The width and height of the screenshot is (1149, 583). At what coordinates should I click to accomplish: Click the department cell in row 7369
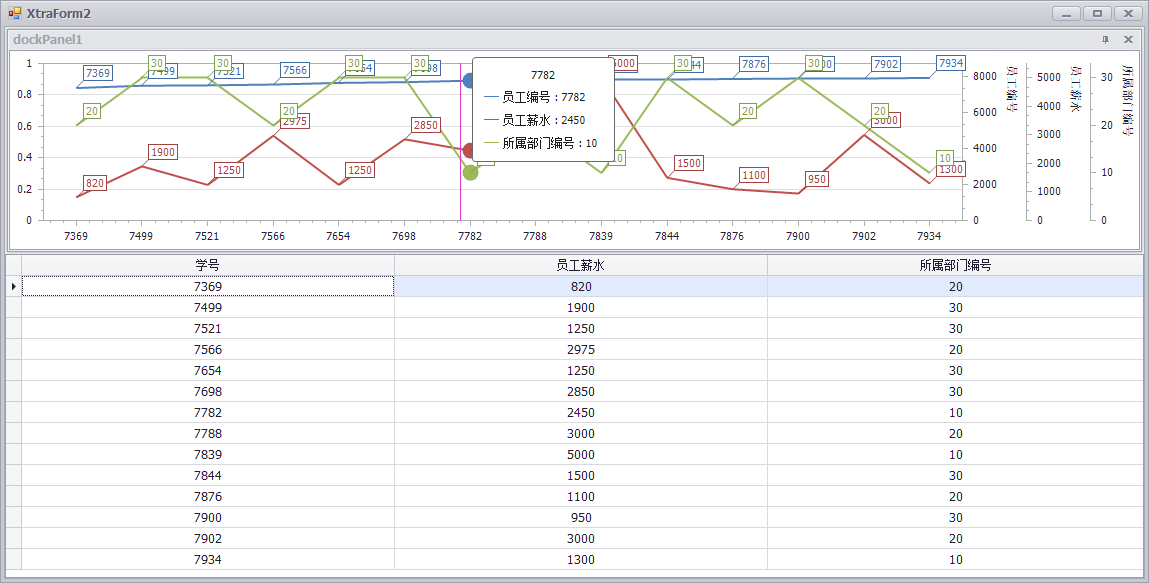click(x=956, y=286)
